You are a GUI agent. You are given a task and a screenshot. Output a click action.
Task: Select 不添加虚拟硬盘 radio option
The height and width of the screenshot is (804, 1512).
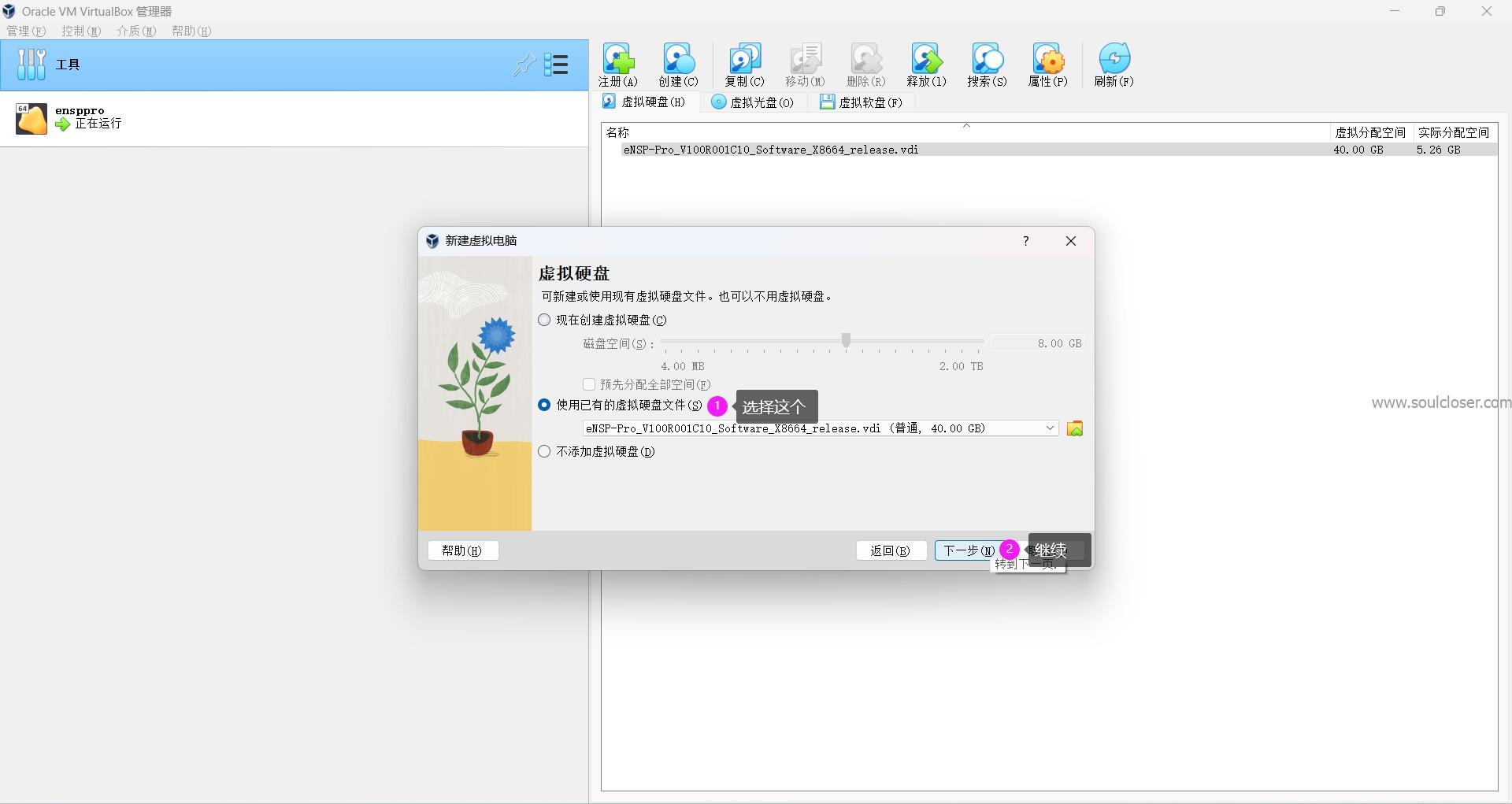coord(544,451)
